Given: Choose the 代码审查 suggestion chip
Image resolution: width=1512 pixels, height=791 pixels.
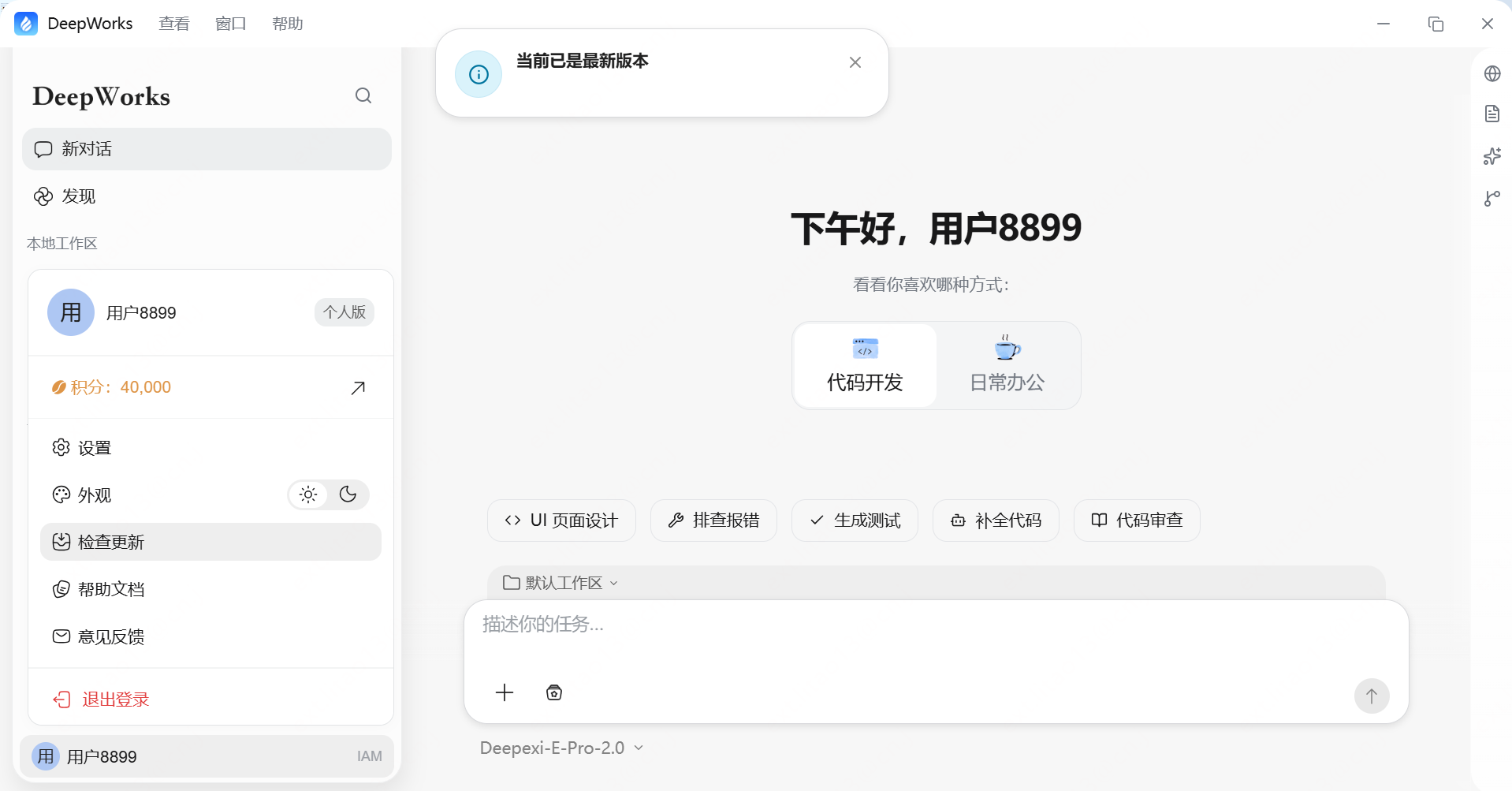Looking at the screenshot, I should (1137, 520).
